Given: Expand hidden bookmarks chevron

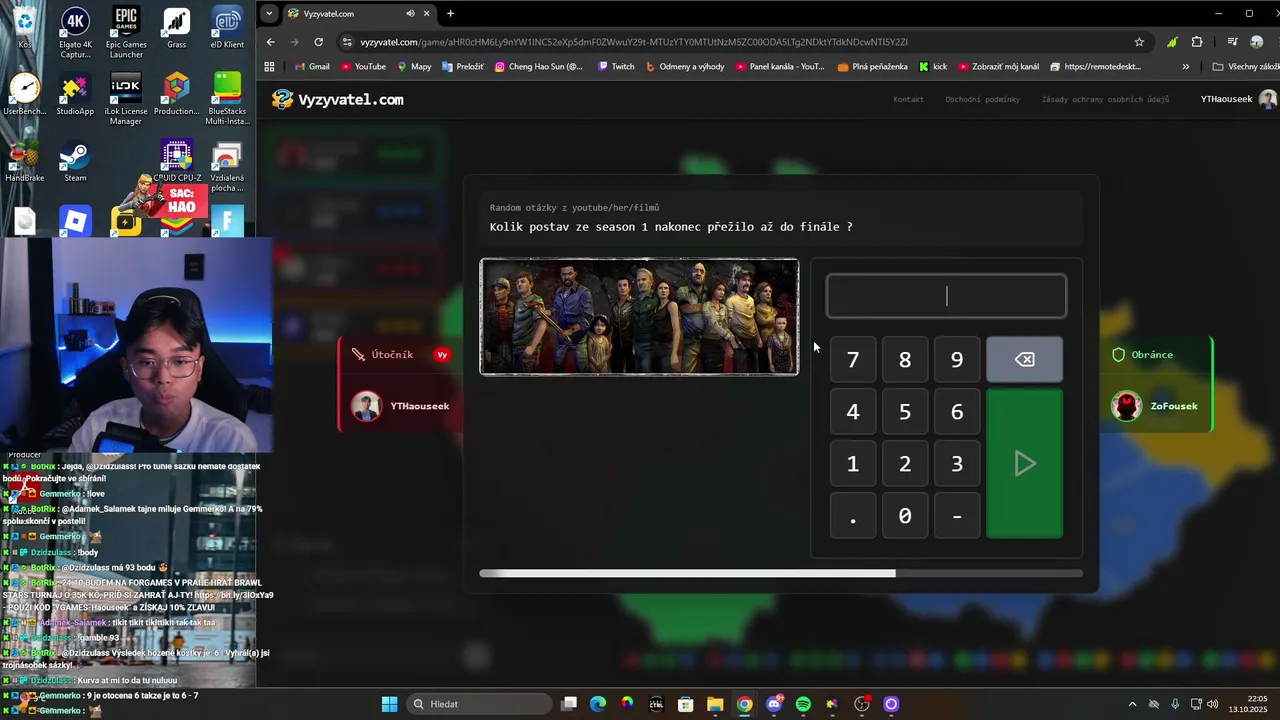Looking at the screenshot, I should (x=1186, y=67).
